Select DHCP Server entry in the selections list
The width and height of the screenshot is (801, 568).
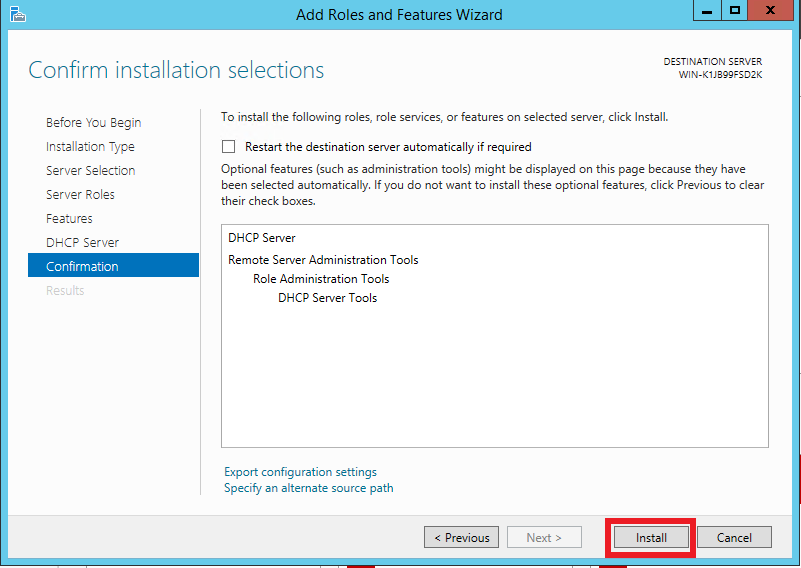[262, 238]
